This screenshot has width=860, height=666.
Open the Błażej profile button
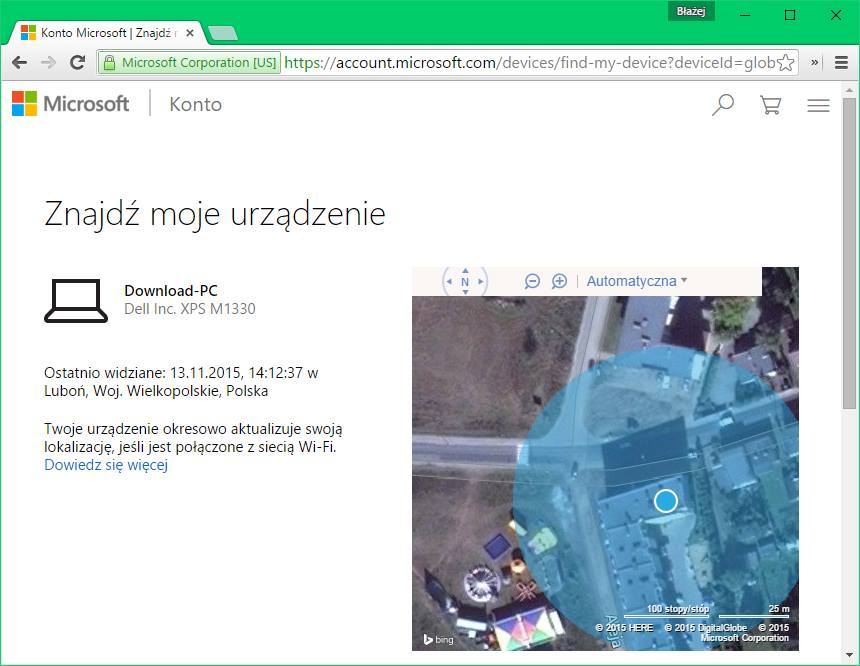(x=691, y=11)
